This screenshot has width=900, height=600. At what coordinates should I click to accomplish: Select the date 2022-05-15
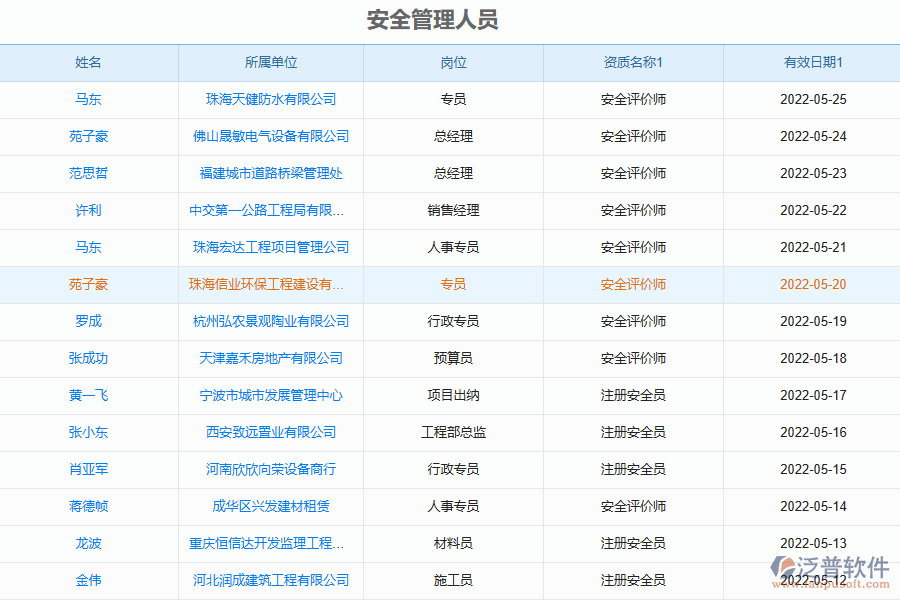(x=813, y=470)
